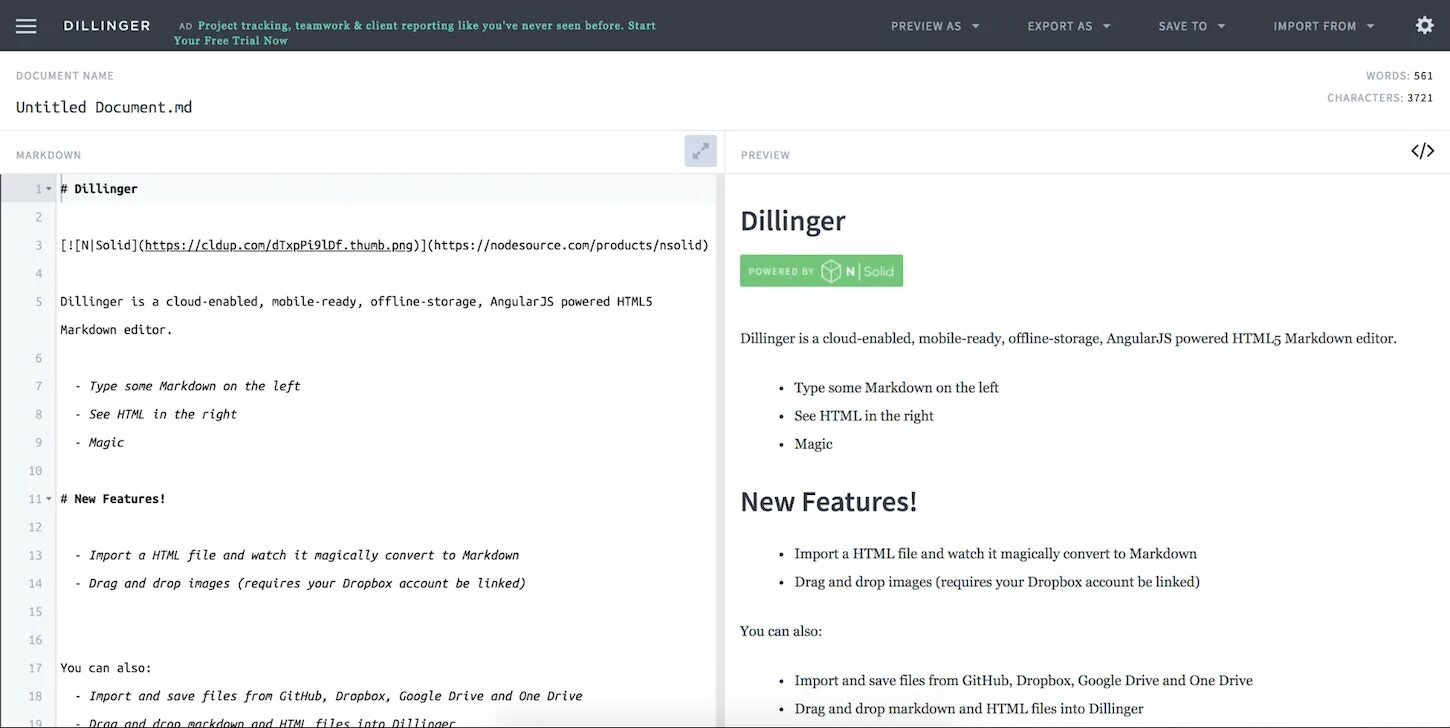
Task: Click the editor's vertical scrollbar
Action: (720, 450)
